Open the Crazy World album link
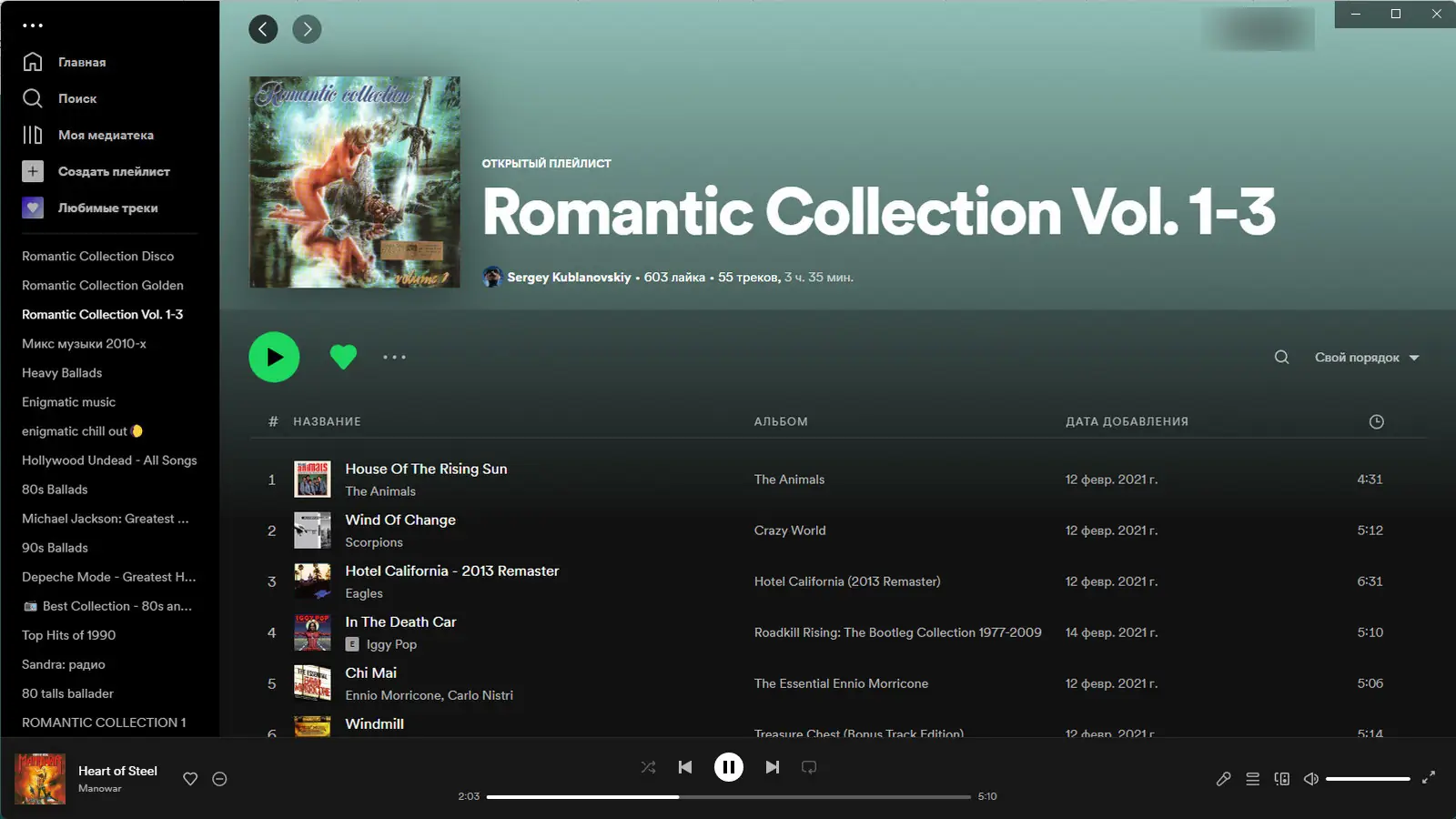The height and width of the screenshot is (819, 1456). [x=790, y=531]
